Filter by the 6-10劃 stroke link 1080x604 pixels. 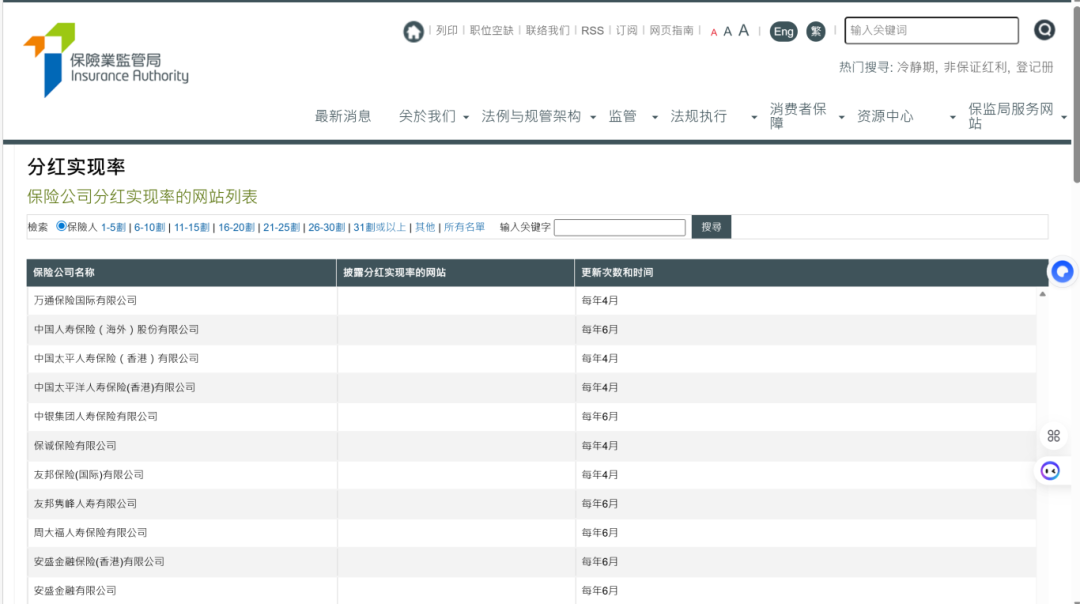point(149,227)
